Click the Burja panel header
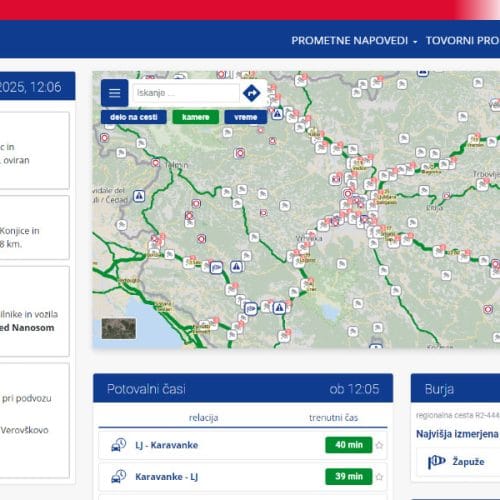This screenshot has width=500, height=500. click(x=455, y=388)
